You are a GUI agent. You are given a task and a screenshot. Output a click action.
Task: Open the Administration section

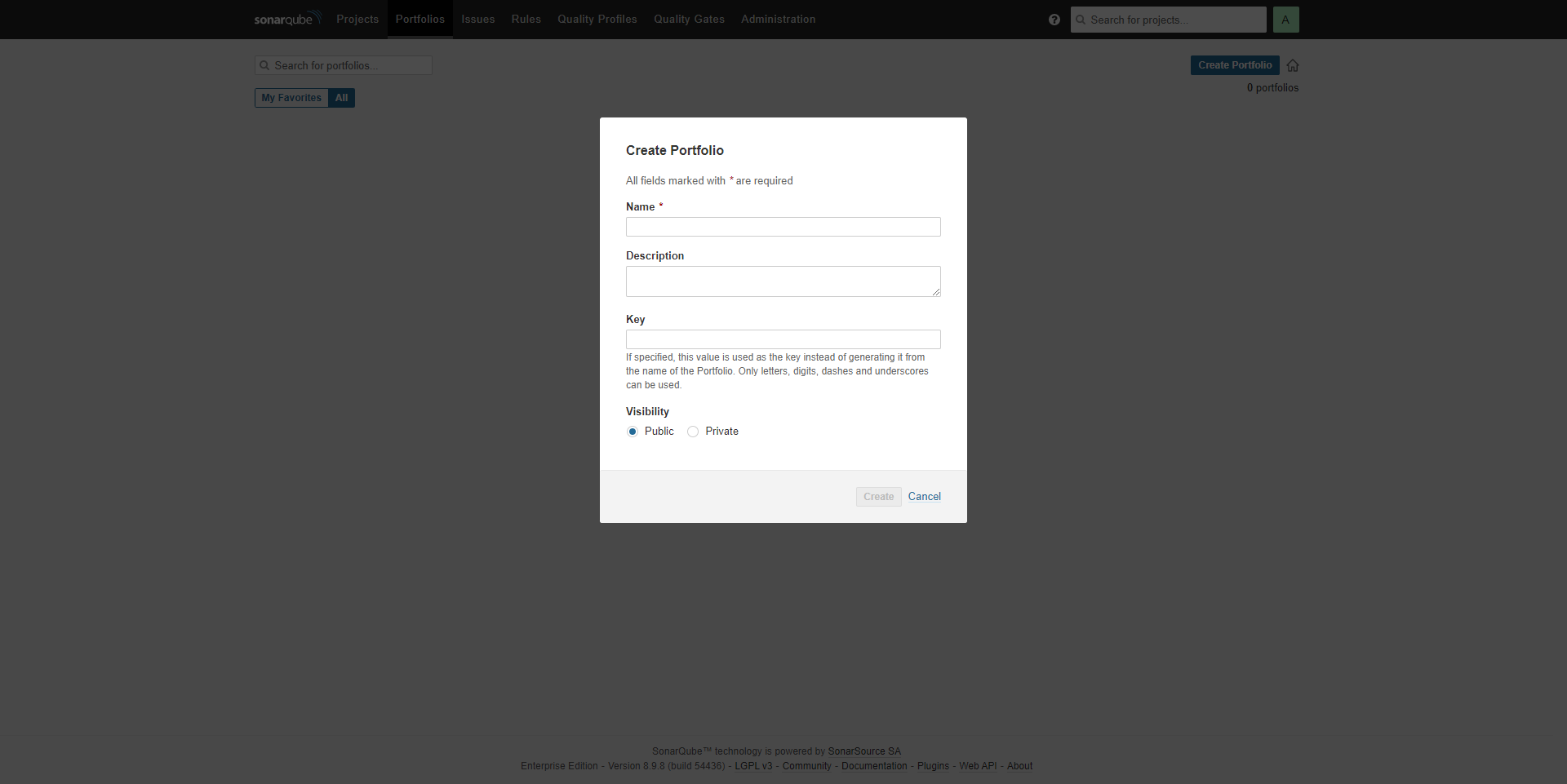[x=778, y=20]
